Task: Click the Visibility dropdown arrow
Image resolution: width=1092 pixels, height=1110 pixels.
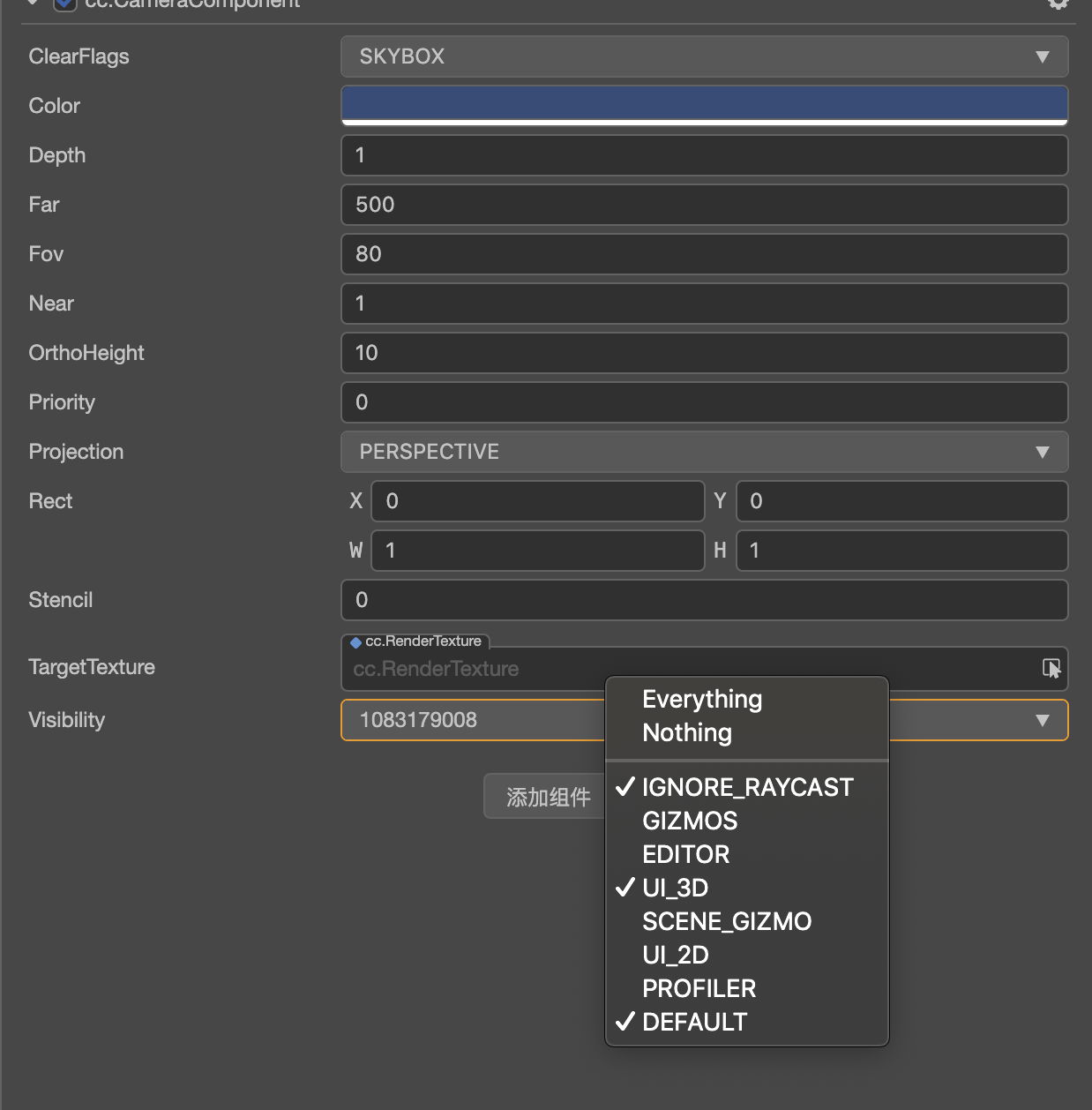Action: 1043,720
